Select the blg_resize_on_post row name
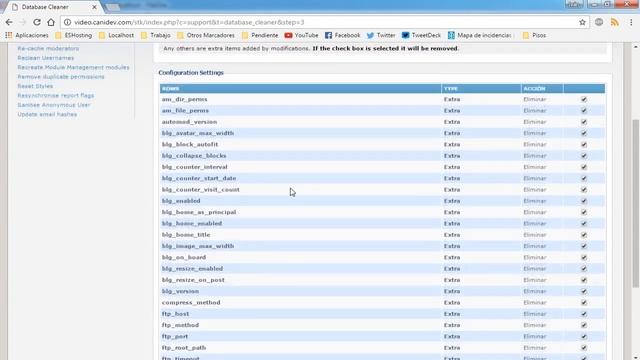The image size is (640, 360). [193, 280]
